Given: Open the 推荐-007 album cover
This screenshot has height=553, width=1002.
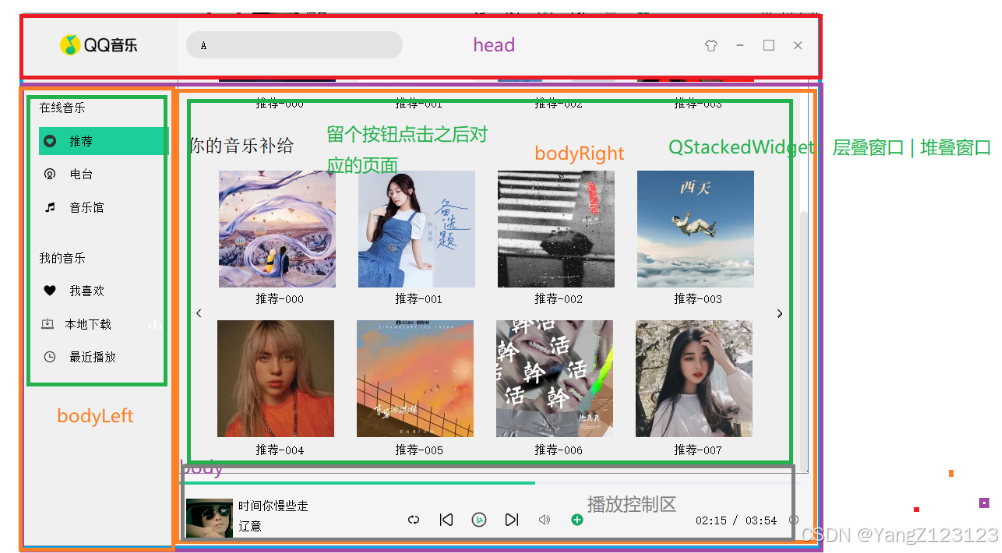Looking at the screenshot, I should 694,378.
